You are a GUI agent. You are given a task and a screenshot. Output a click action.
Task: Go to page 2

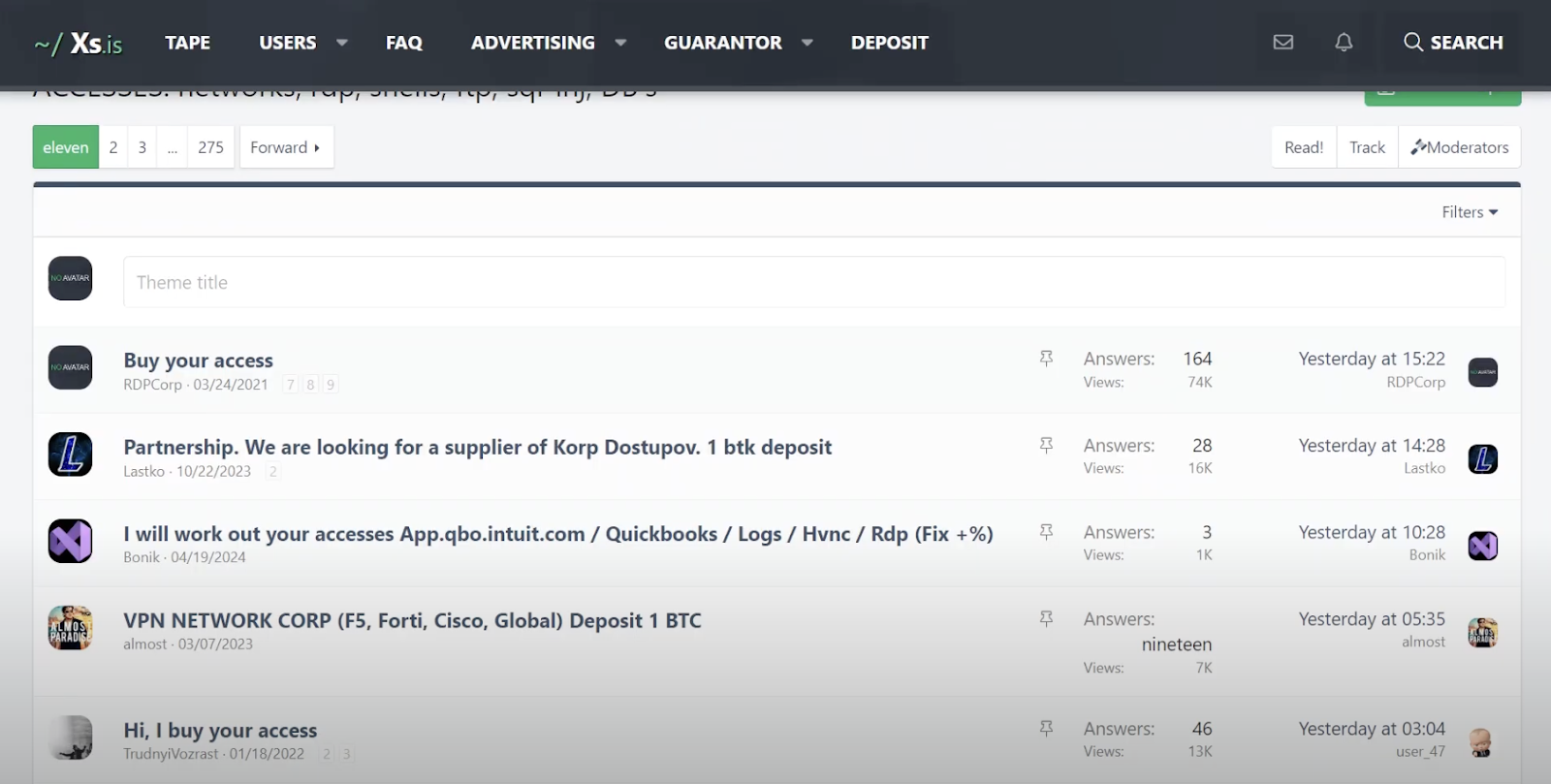pyautogui.click(x=113, y=147)
